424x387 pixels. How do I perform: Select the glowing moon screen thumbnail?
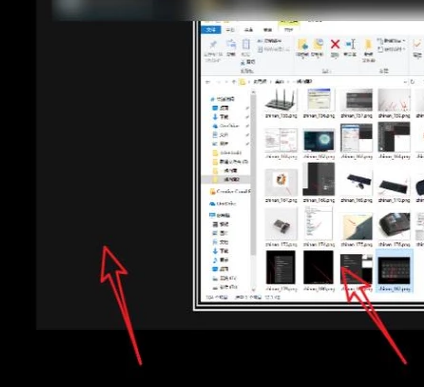point(319,140)
